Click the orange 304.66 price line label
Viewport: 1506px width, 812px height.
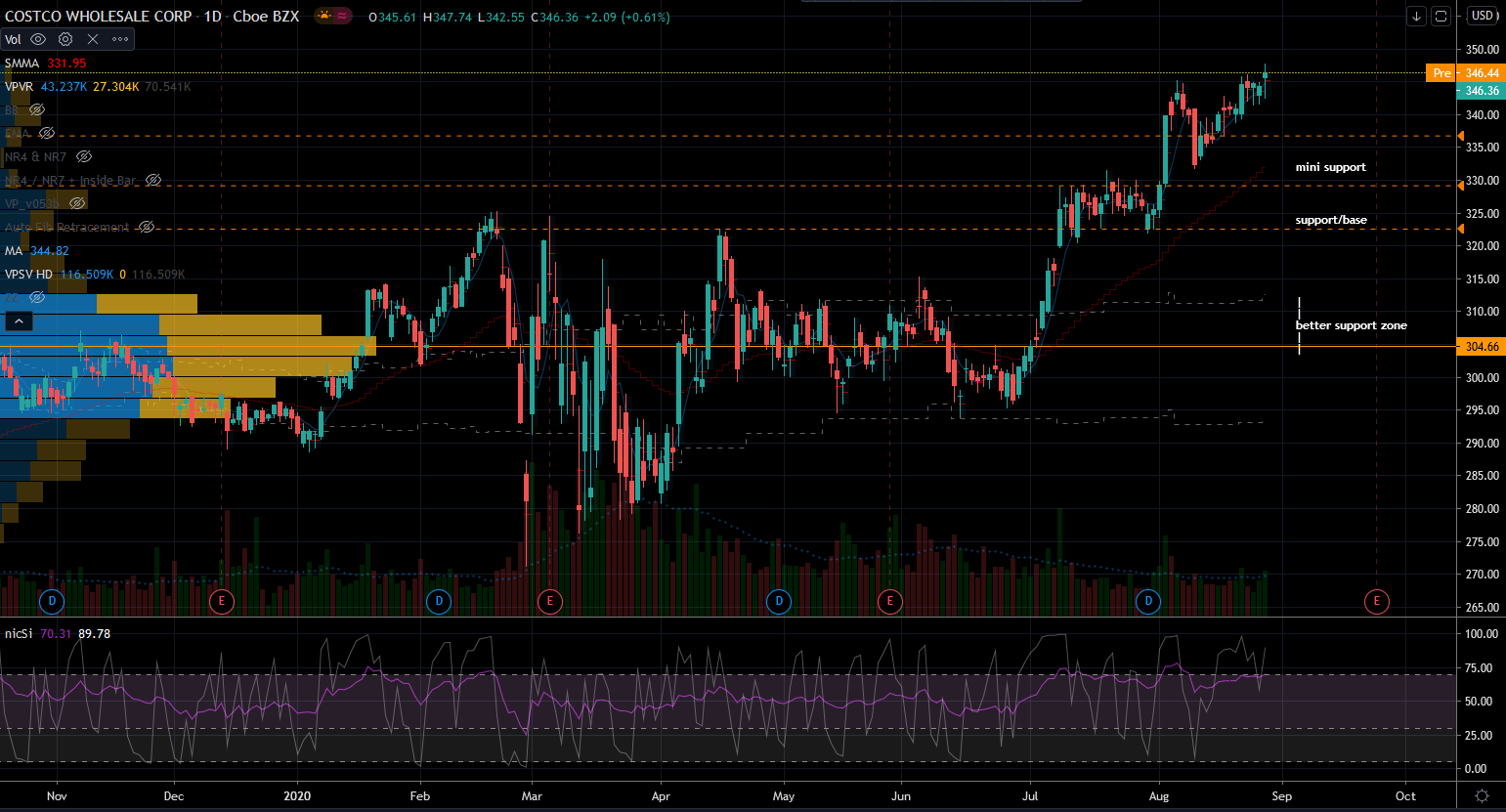coord(1482,347)
